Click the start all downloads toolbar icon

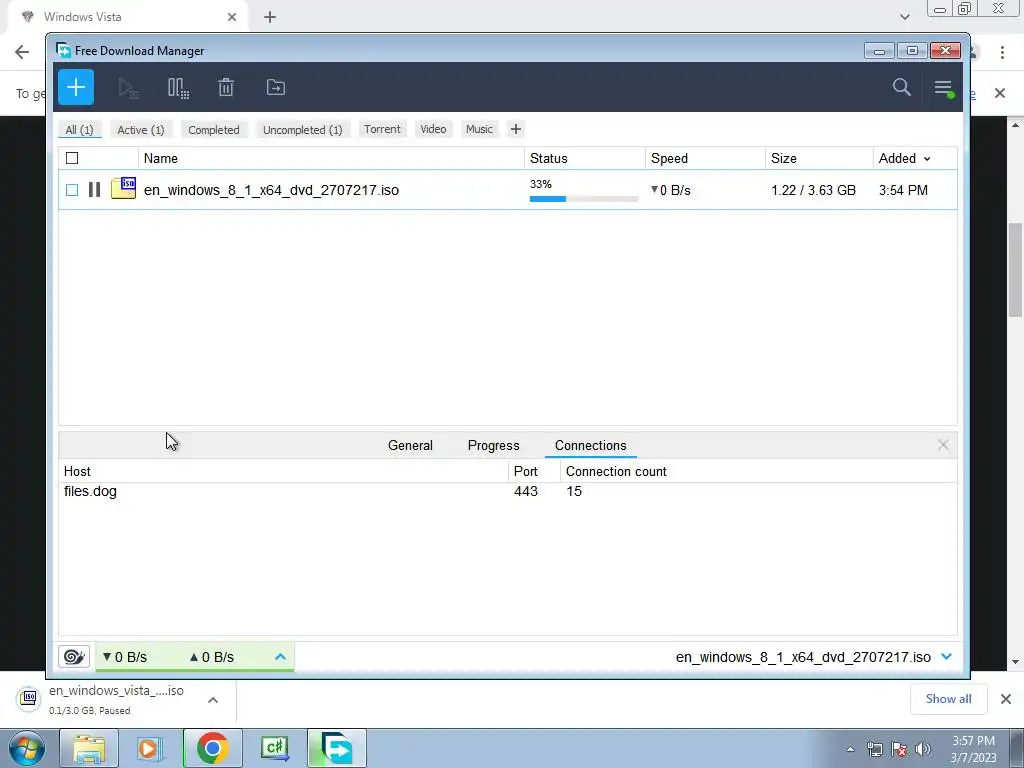click(x=127, y=88)
